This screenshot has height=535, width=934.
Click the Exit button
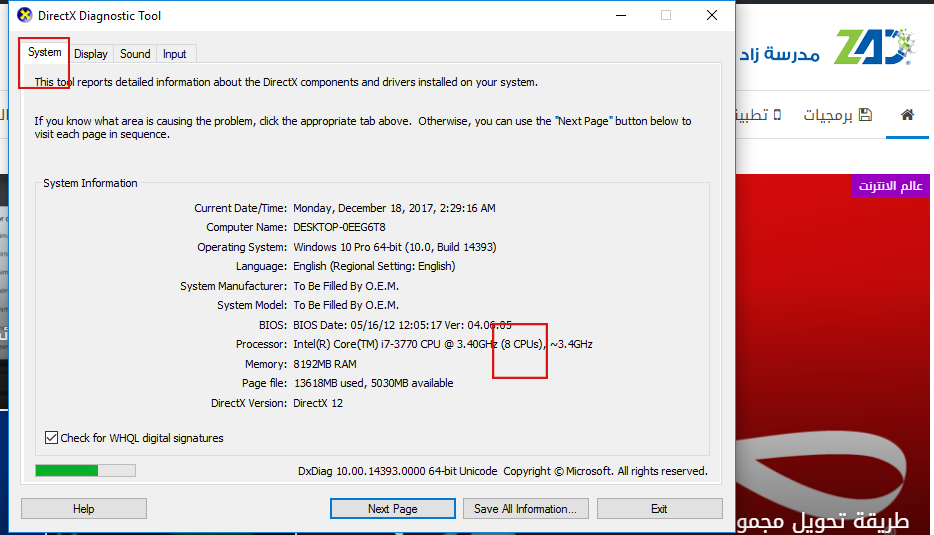click(659, 509)
